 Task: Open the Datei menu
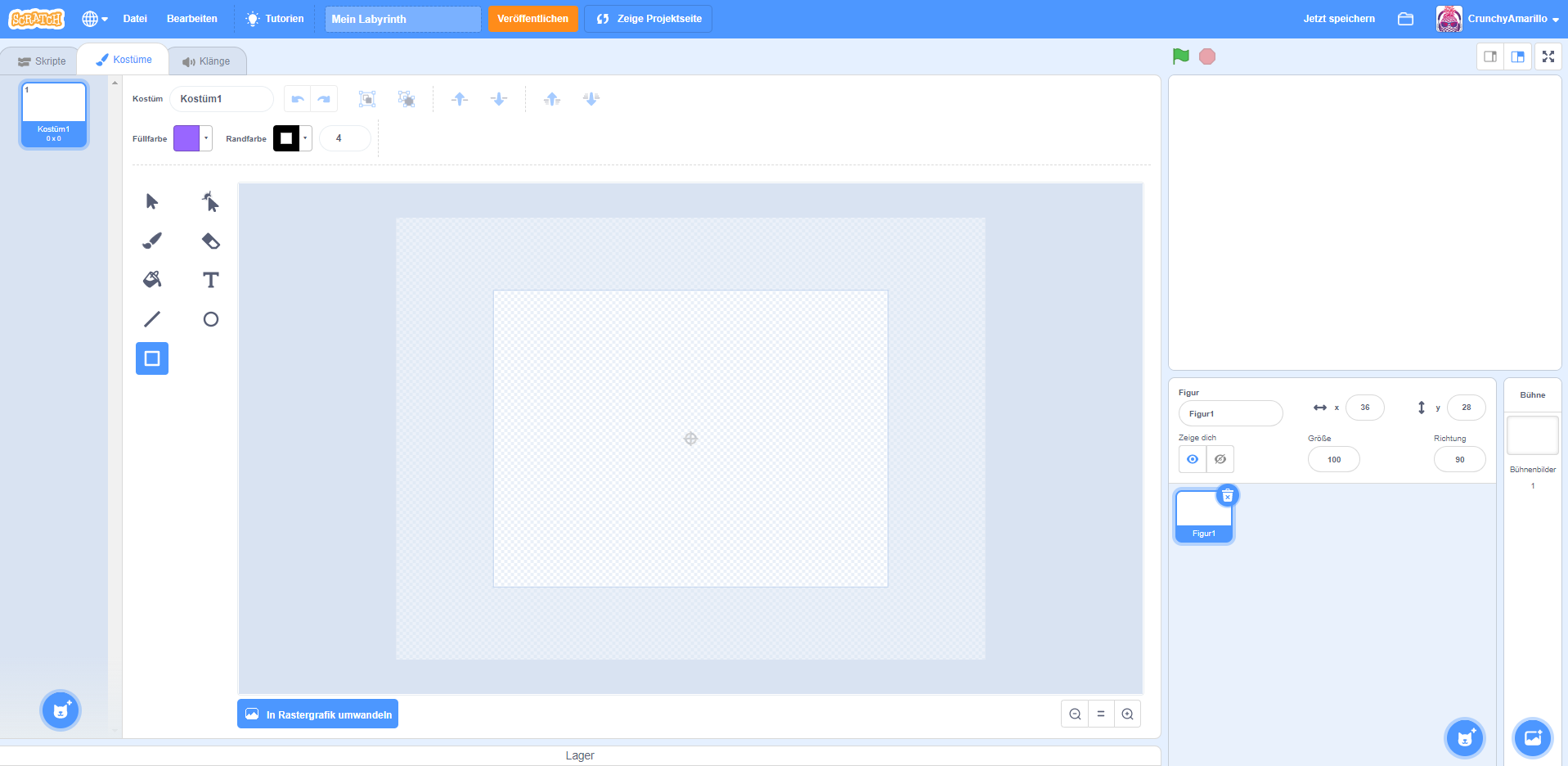pyautogui.click(x=135, y=19)
